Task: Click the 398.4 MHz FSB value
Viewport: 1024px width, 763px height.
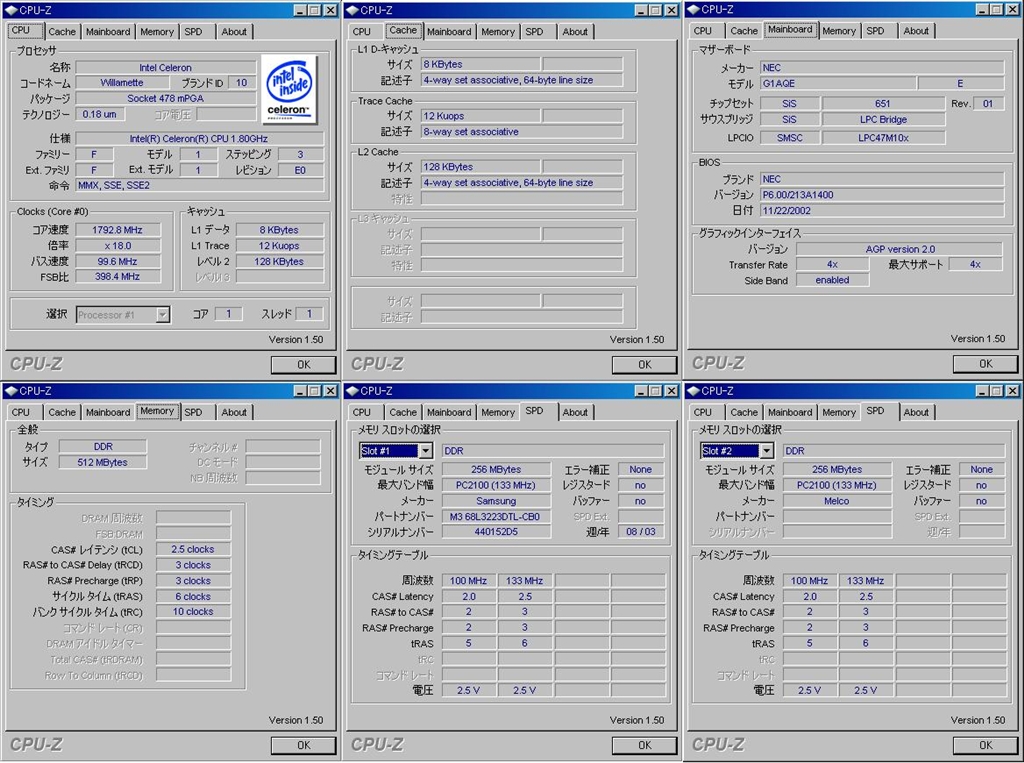Action: 118,276
